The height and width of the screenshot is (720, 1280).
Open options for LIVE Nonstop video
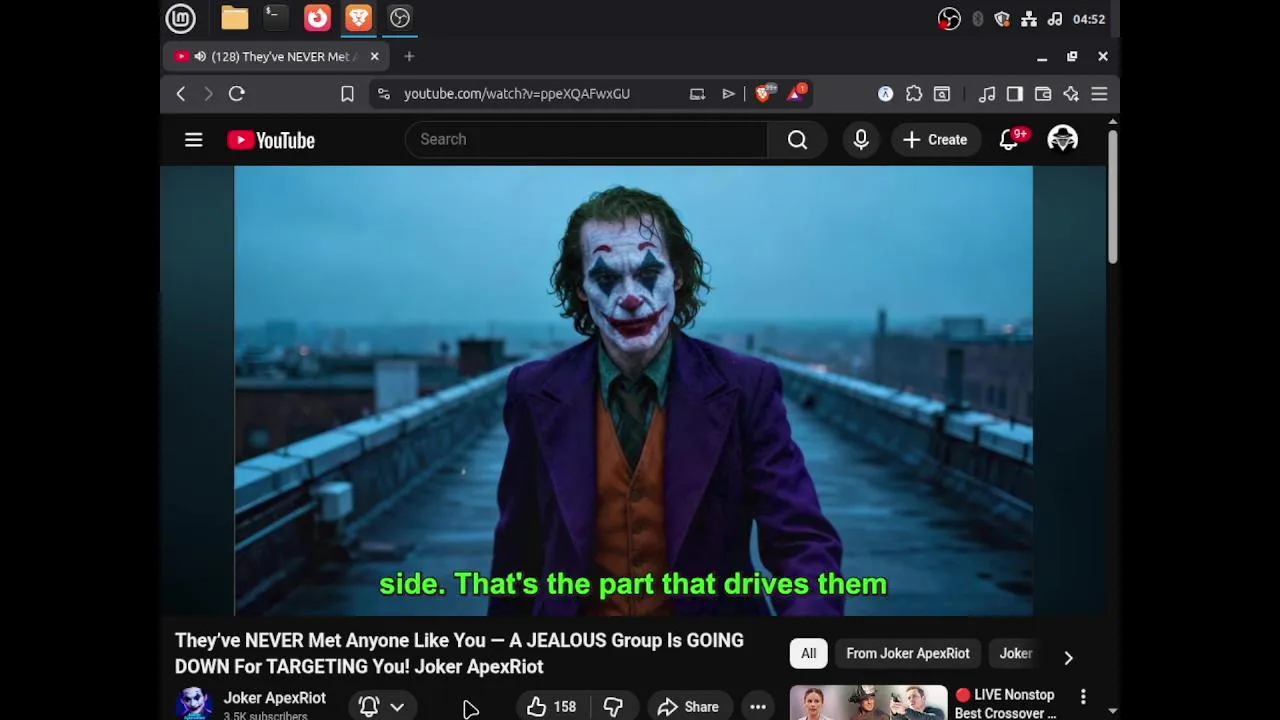click(1083, 696)
